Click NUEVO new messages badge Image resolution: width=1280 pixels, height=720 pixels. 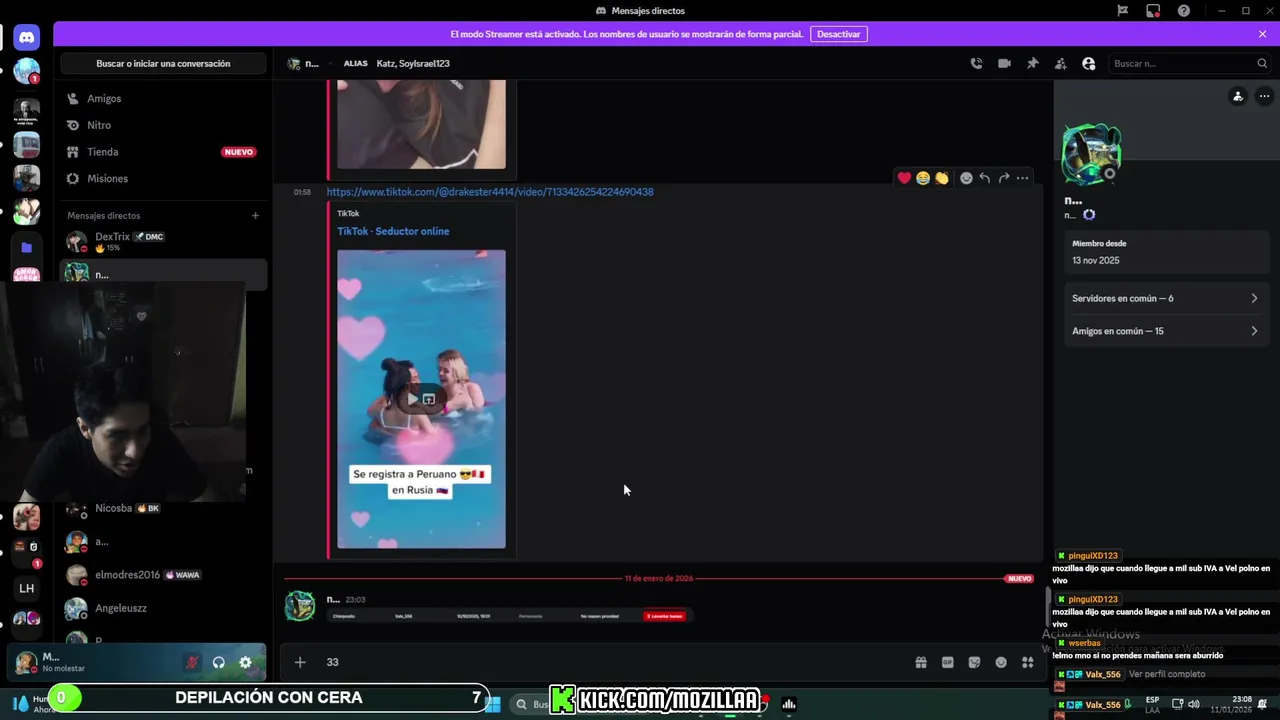click(1020, 578)
